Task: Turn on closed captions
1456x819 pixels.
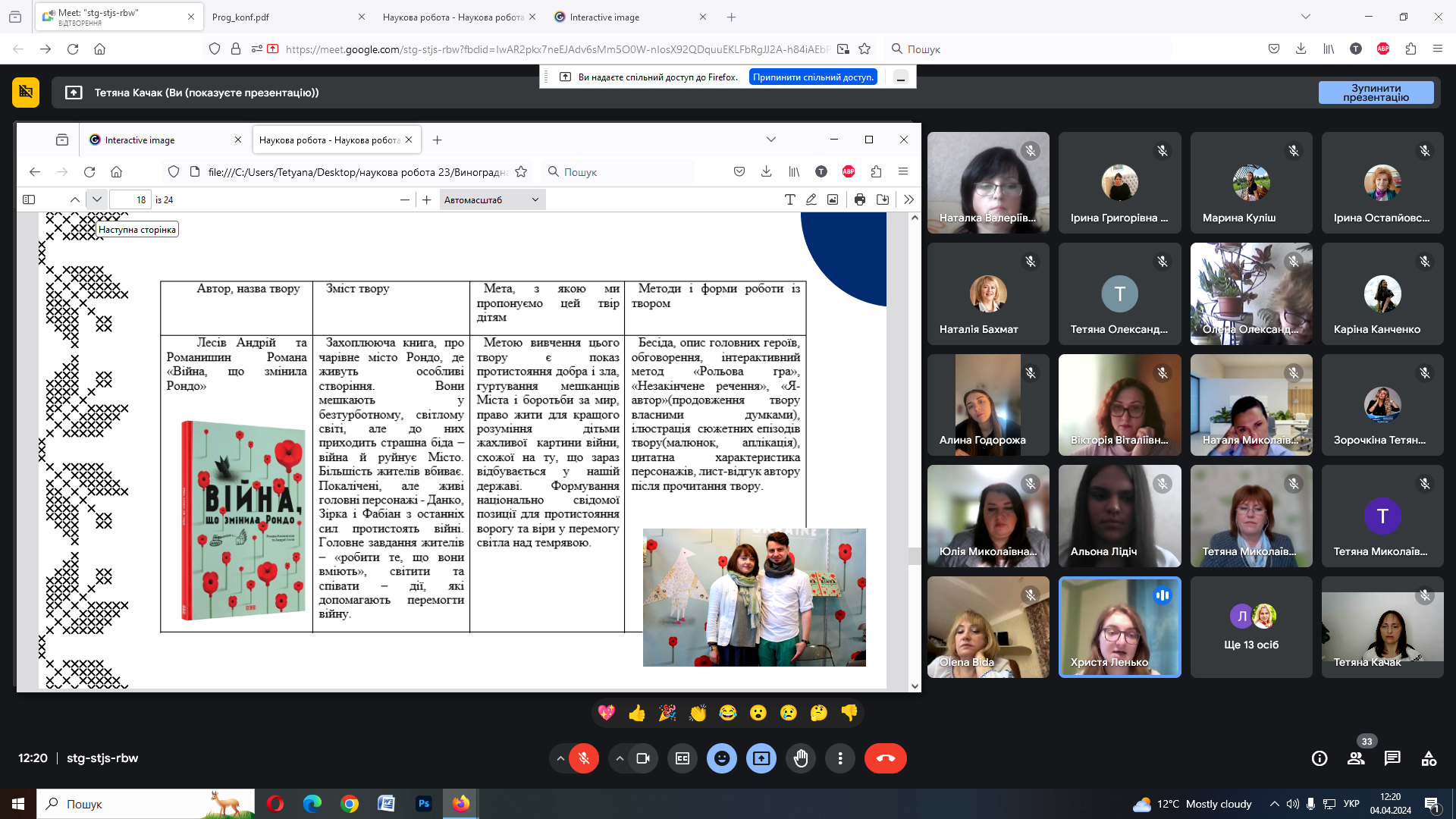Action: 682,758
